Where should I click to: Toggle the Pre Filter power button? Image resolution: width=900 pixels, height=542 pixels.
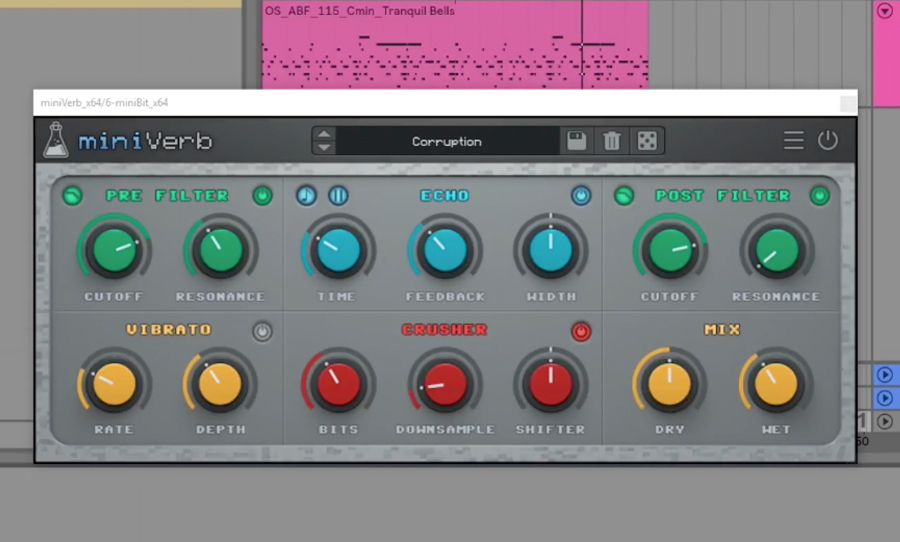coord(262,196)
